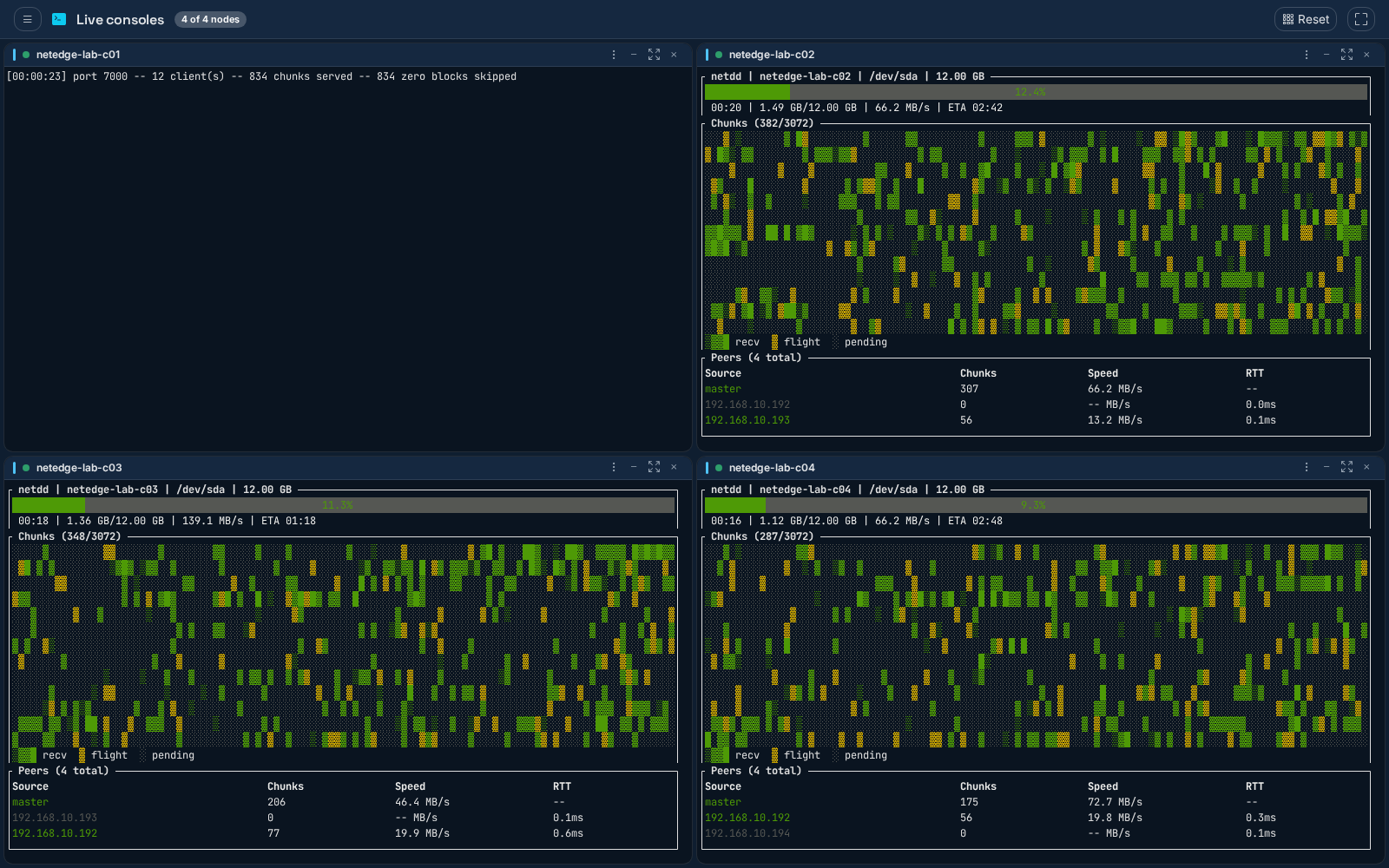Select the netedge-lab-c04 panel title
Image resolution: width=1389 pixels, height=868 pixels.
coord(772,468)
